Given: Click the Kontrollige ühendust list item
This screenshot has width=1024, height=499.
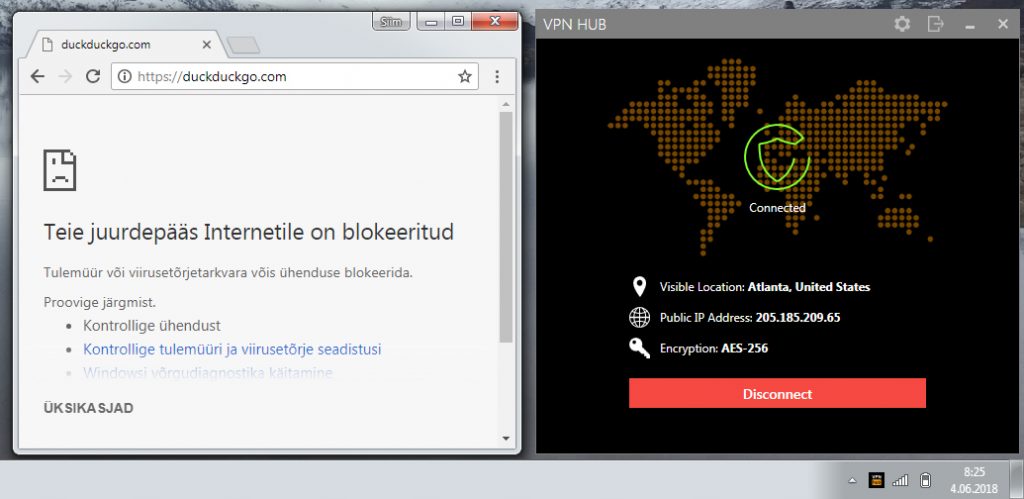Looking at the screenshot, I should pyautogui.click(x=152, y=325).
